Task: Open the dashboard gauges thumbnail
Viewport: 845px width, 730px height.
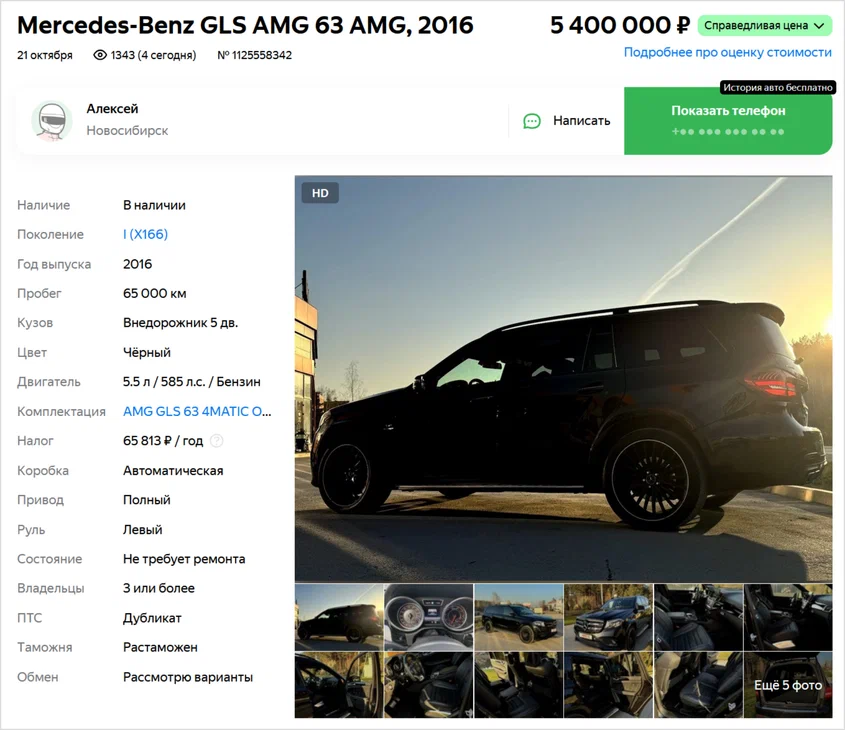Action: tap(428, 617)
